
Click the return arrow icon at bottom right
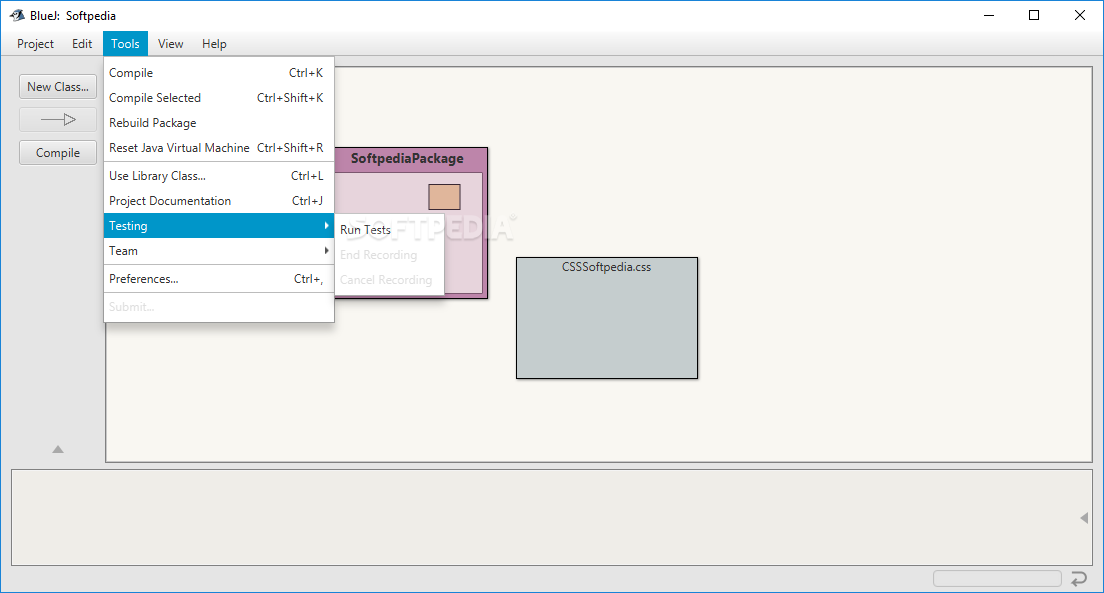pyautogui.click(x=1079, y=579)
